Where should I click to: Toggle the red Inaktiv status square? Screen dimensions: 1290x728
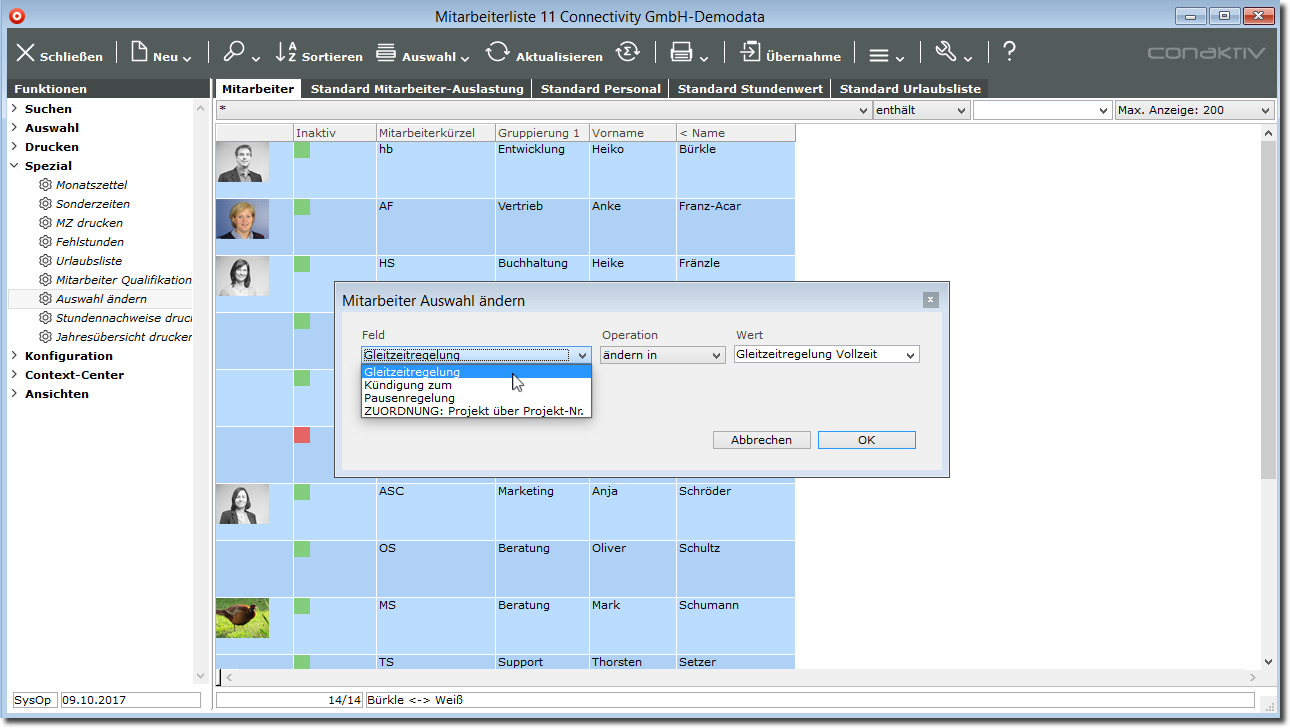pyautogui.click(x=302, y=435)
